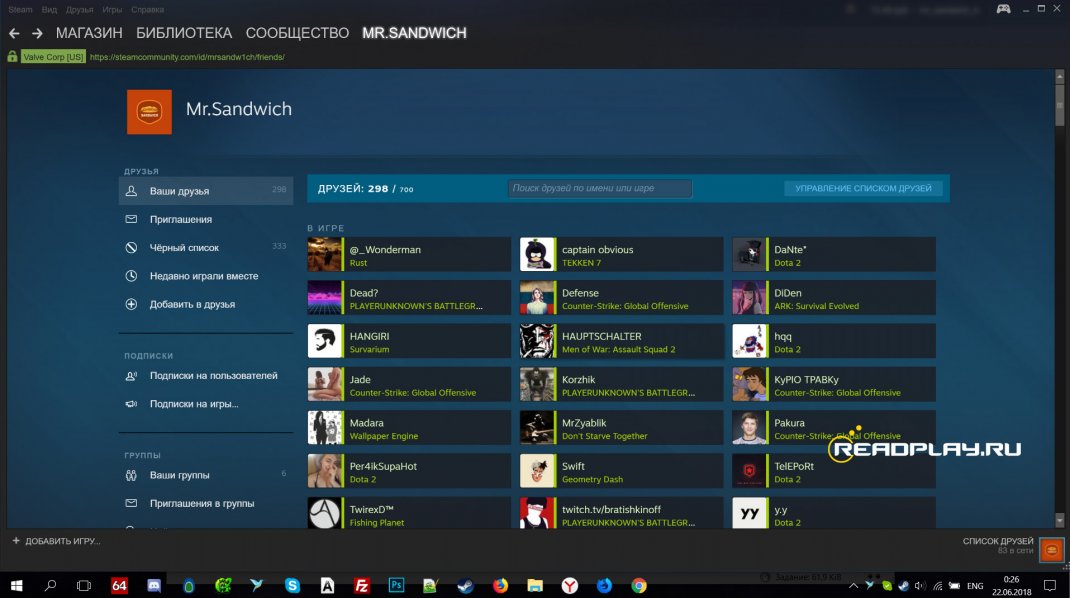Image resolution: width=1070 pixels, height=598 pixels.
Task: Open the friend named MrZyablik
Action: tap(622, 427)
